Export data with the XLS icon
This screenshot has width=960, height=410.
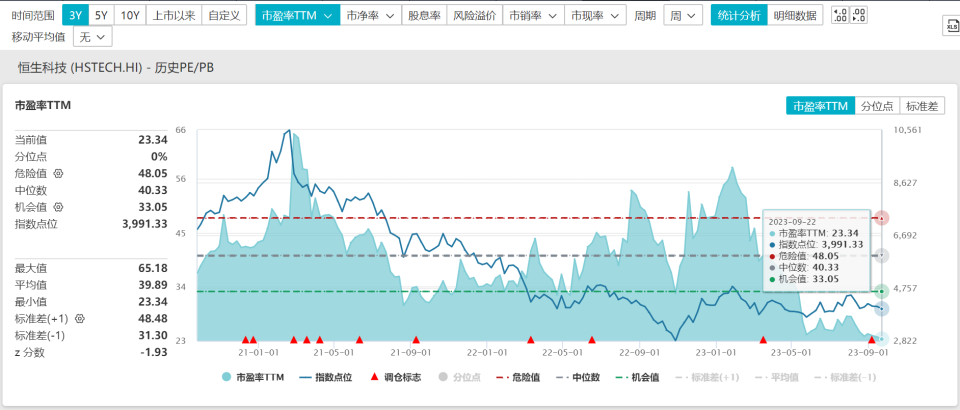click(x=951, y=26)
